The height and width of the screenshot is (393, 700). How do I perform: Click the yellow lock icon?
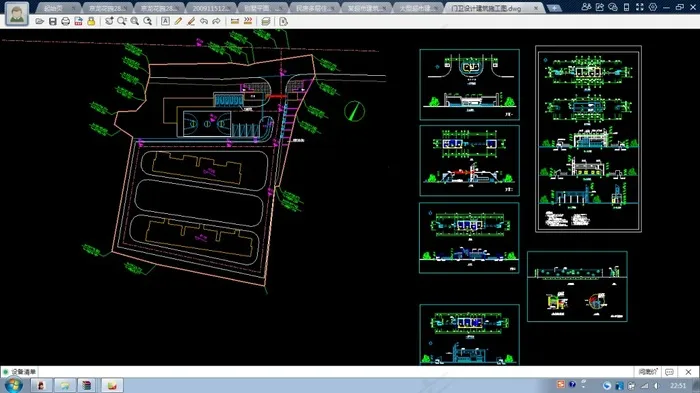tap(91, 21)
